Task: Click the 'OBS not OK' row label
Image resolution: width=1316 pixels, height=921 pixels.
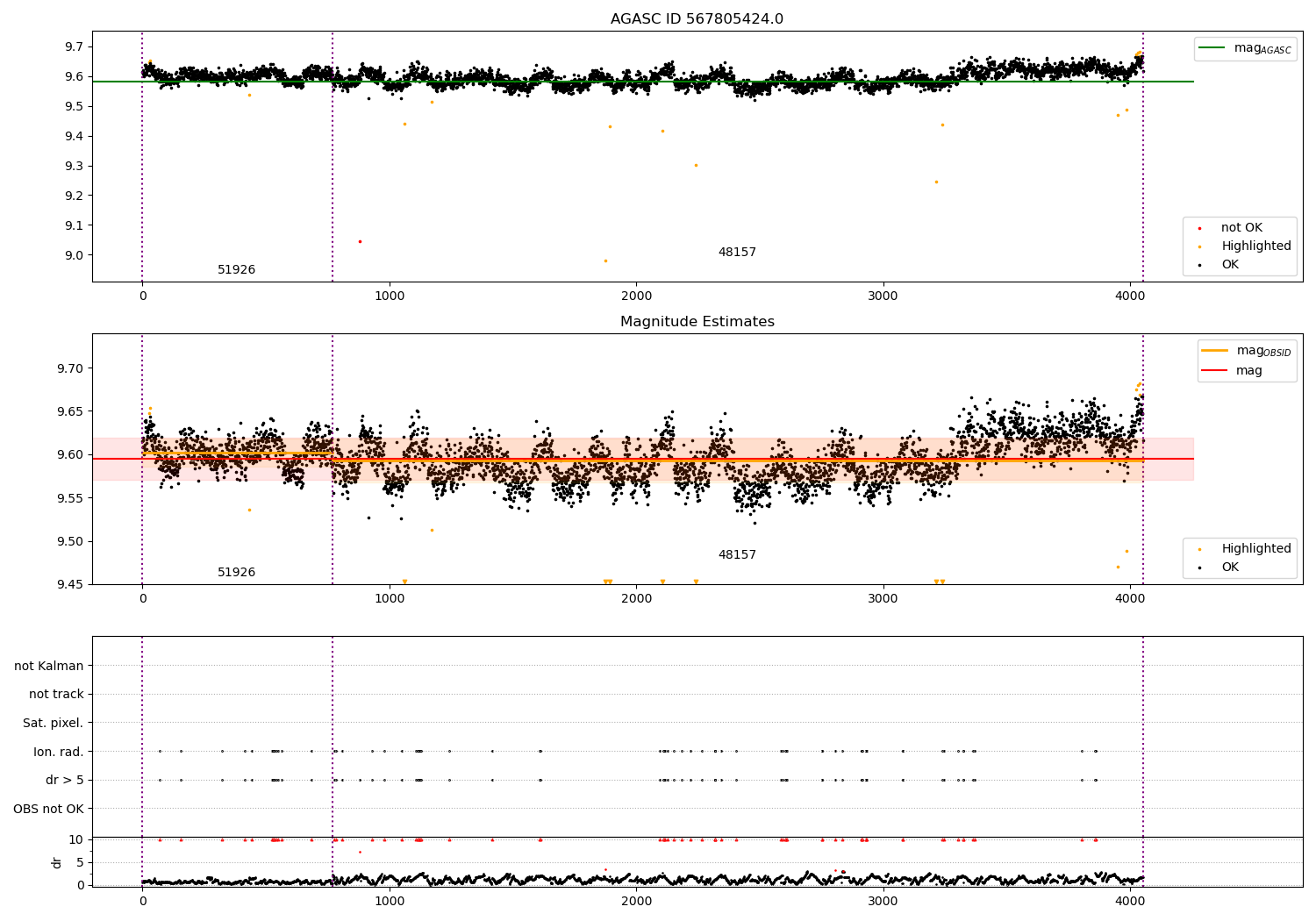Action: (x=49, y=809)
